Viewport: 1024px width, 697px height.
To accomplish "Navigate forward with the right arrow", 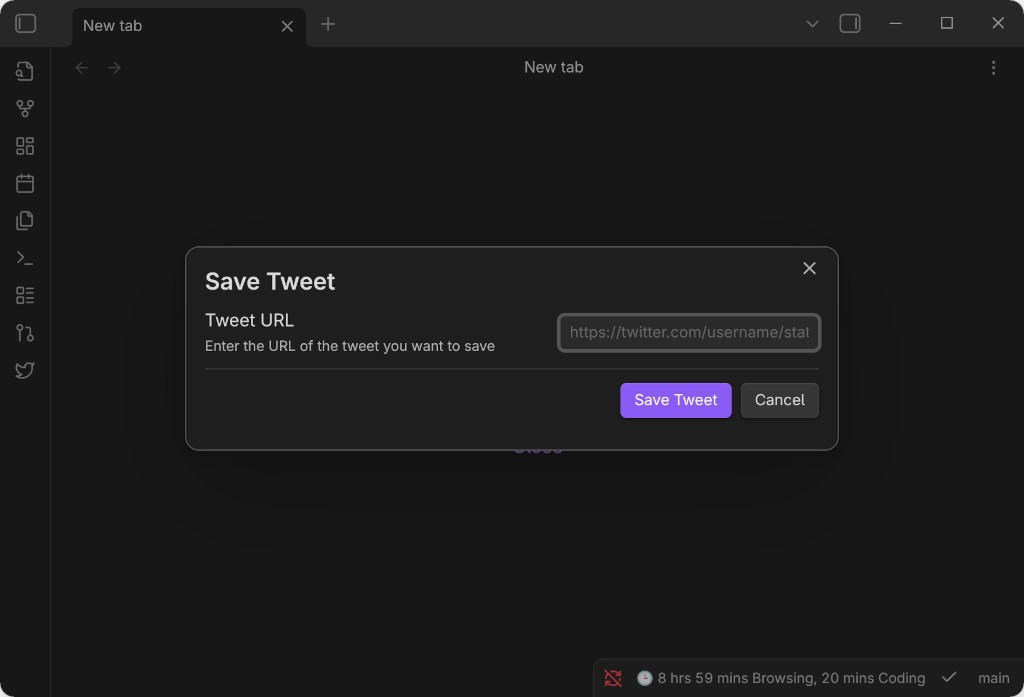I will pyautogui.click(x=114, y=68).
